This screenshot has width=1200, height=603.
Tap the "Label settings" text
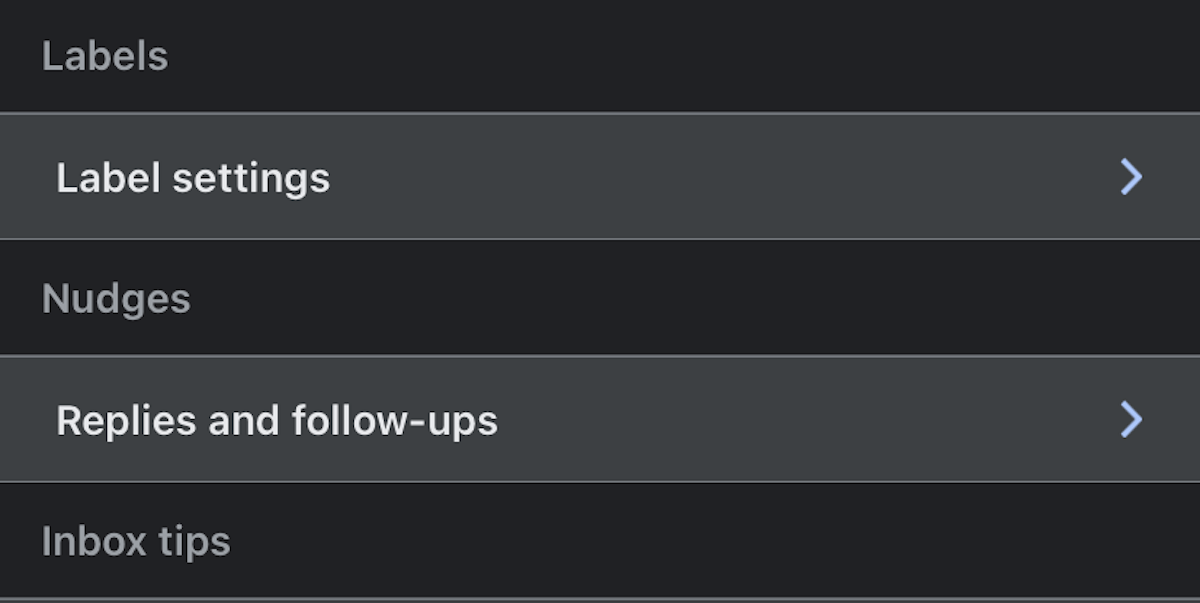[x=193, y=178]
